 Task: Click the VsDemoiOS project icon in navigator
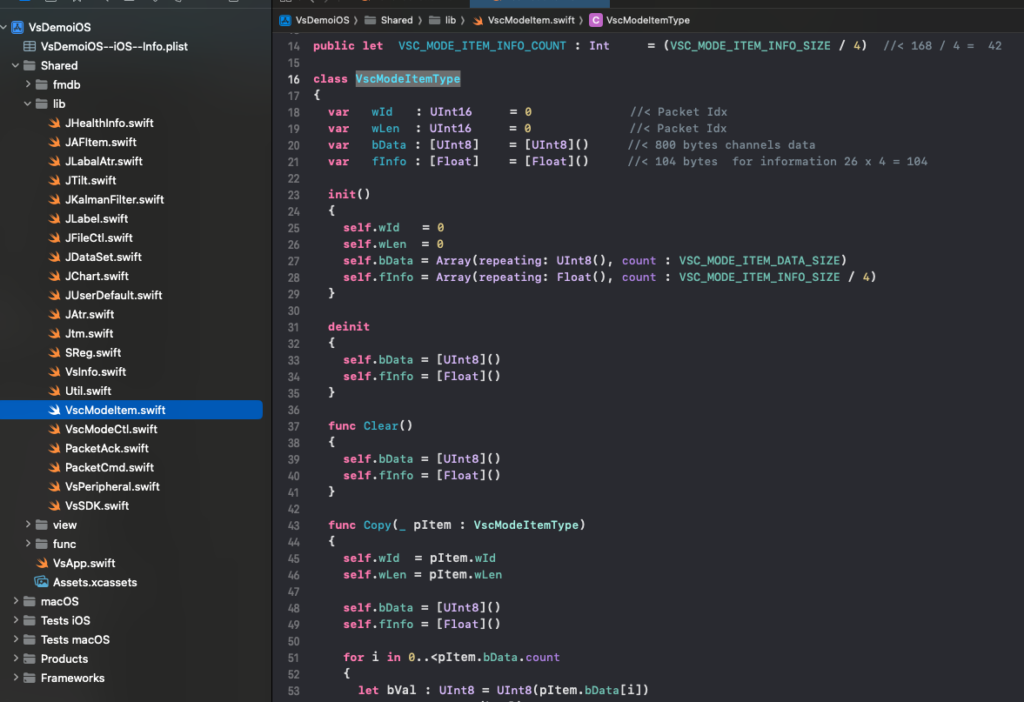pyautogui.click(x=18, y=27)
